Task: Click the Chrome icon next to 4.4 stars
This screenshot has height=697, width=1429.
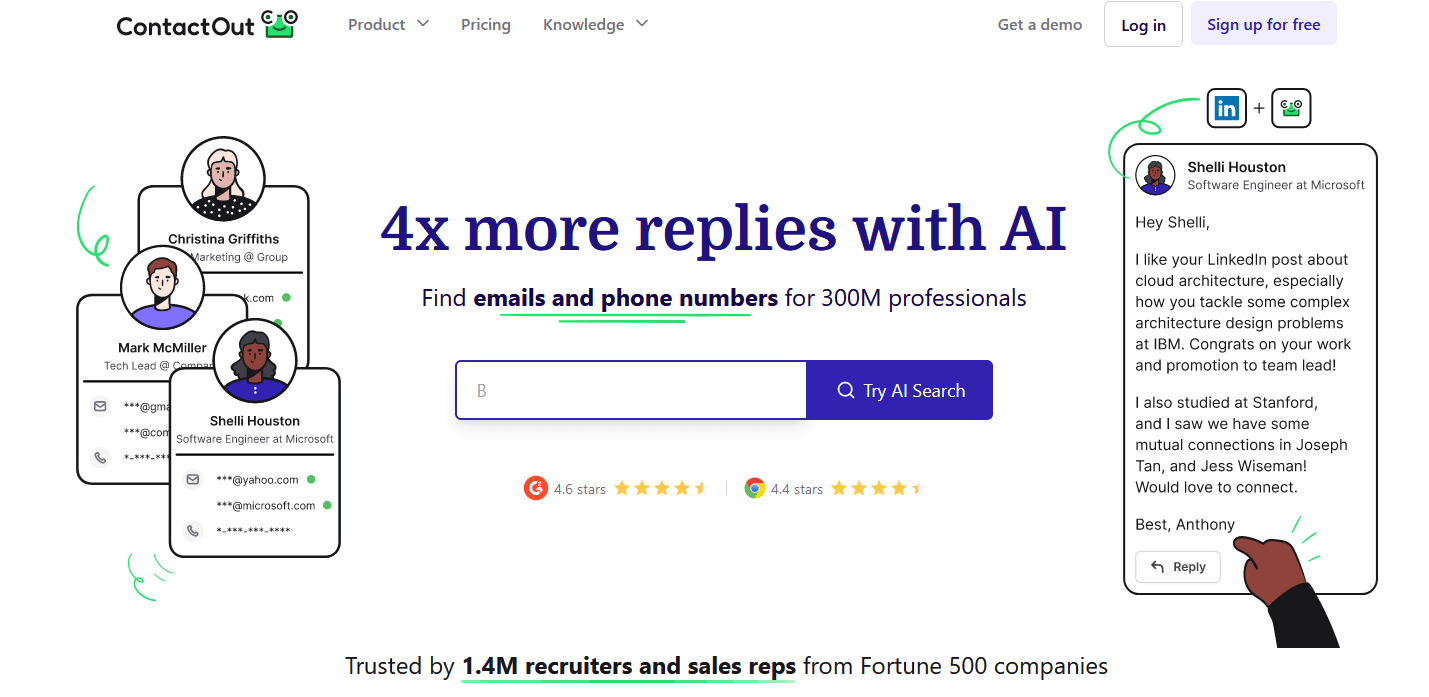Action: pyautogui.click(x=755, y=488)
